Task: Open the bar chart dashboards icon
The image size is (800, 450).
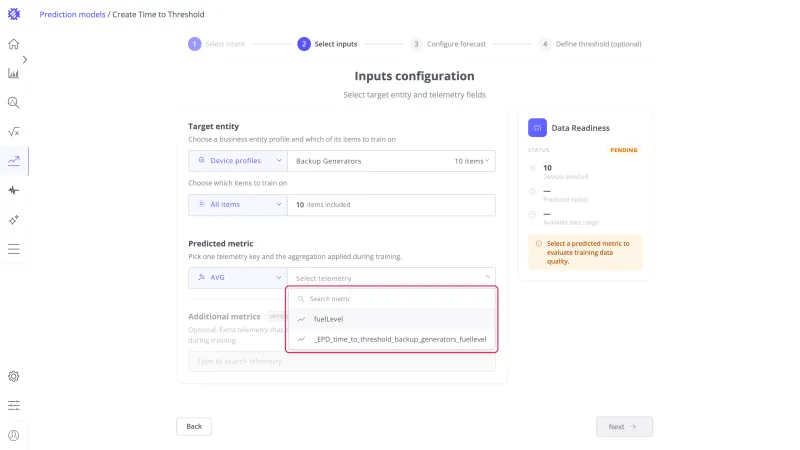Action: click(x=14, y=73)
